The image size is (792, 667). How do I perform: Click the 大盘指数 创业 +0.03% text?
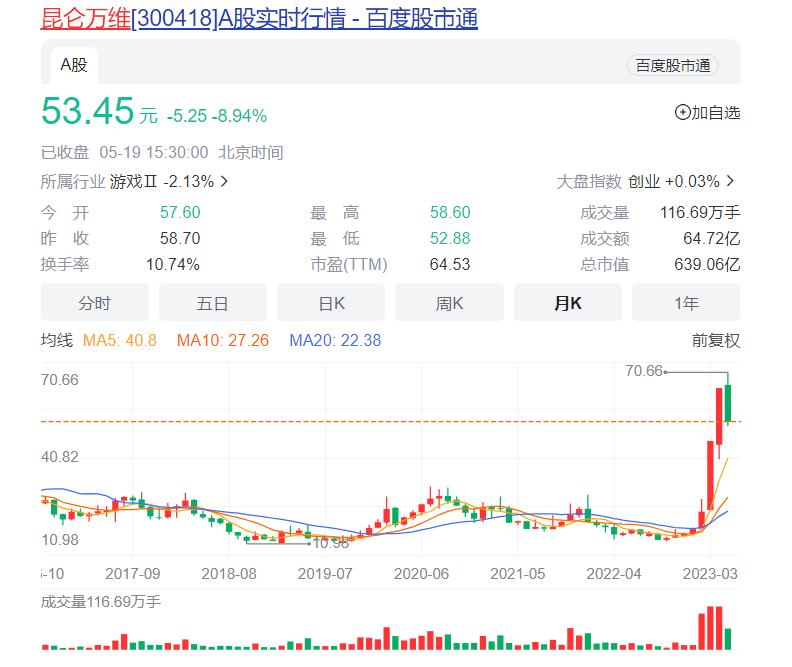pos(638,181)
